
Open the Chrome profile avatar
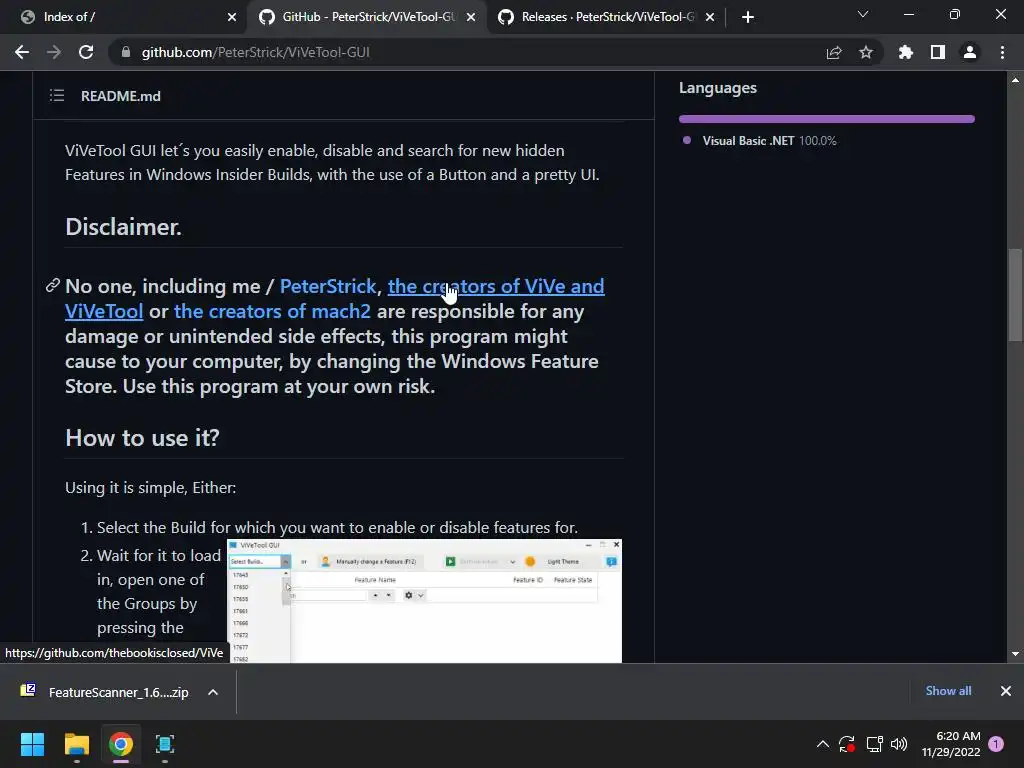click(x=970, y=52)
